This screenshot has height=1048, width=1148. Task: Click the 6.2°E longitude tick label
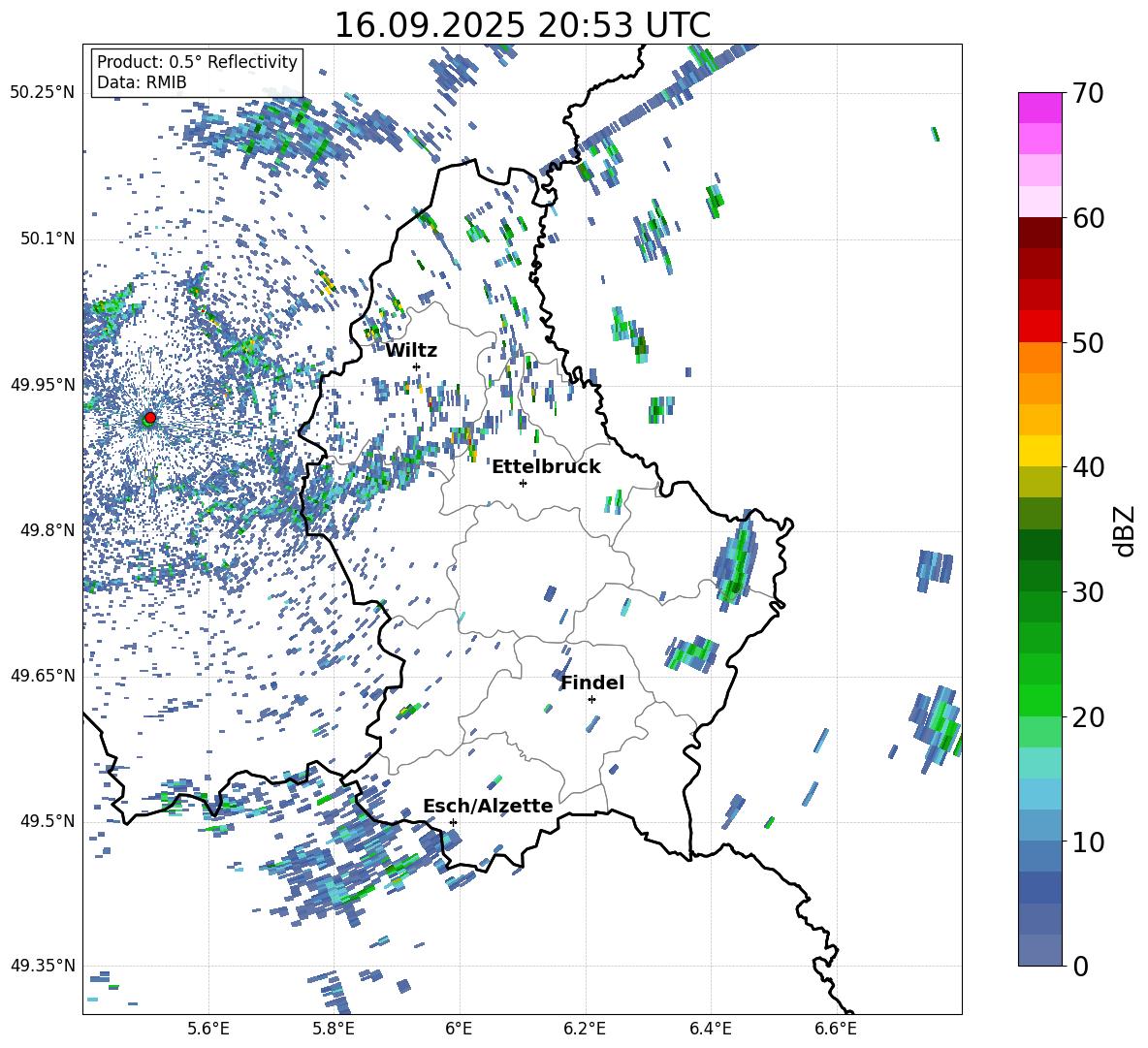585,1028
